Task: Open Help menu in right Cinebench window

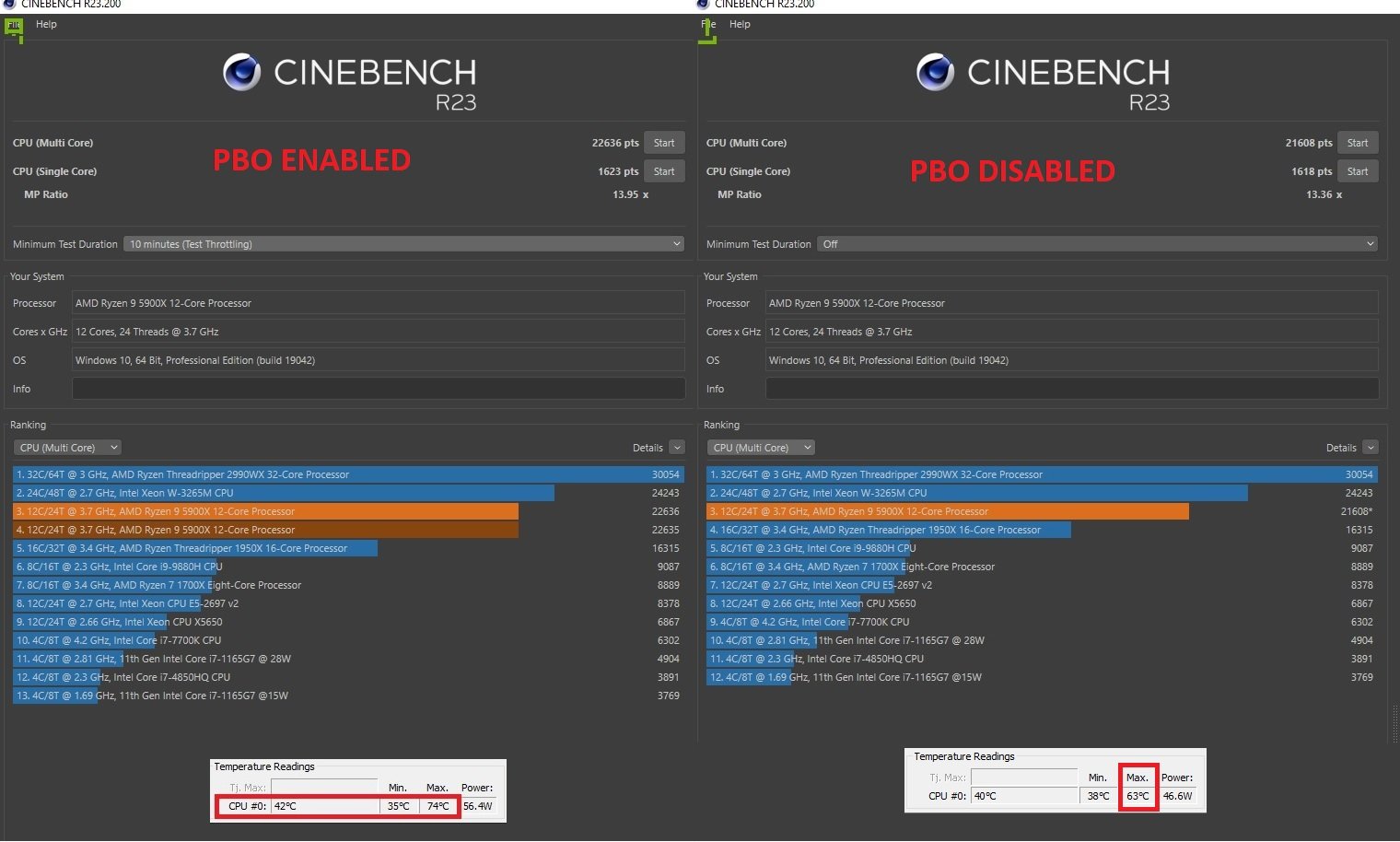Action: coord(740,24)
